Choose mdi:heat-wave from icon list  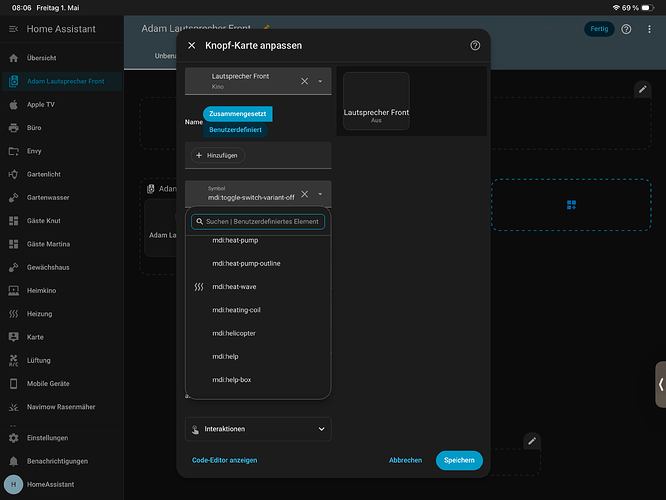(x=258, y=287)
